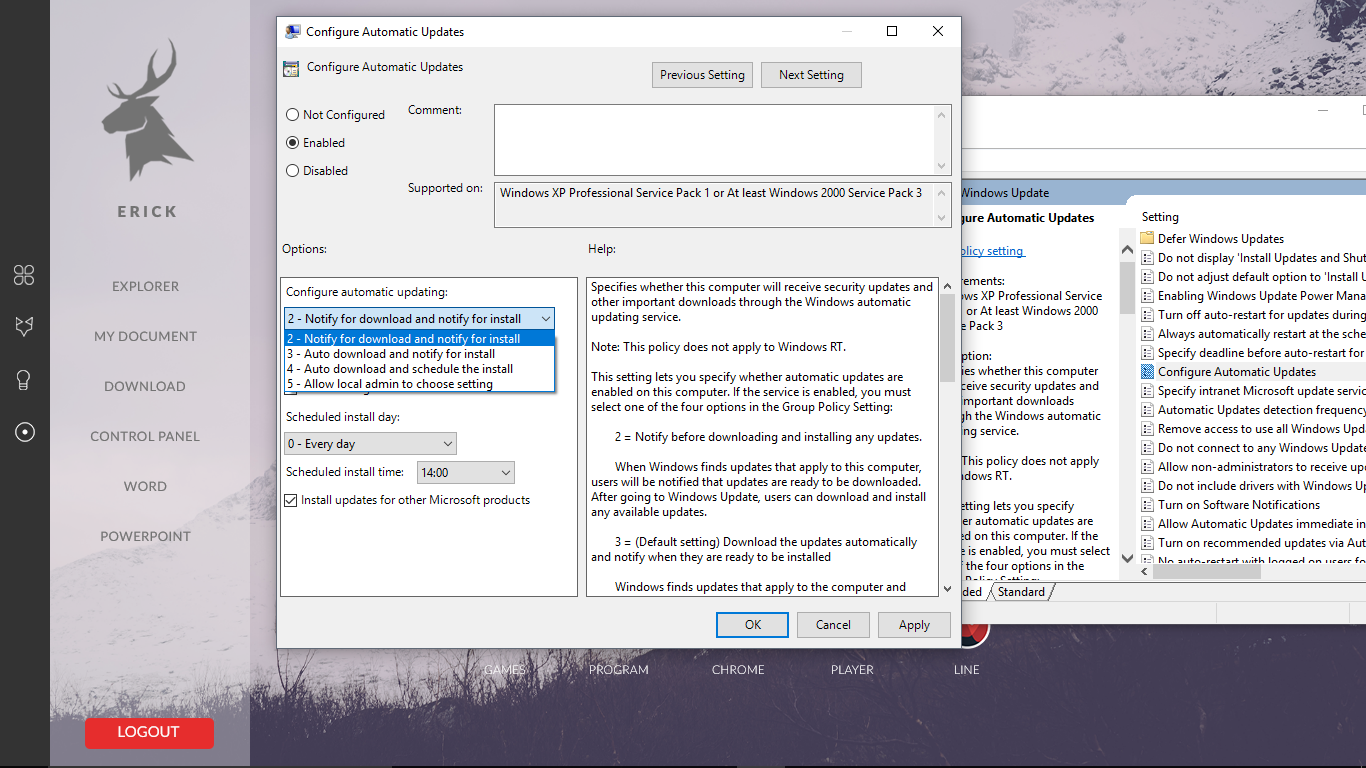Choose 5 - Allow local admin to choose setting
1366x768 pixels.
pyautogui.click(x=419, y=384)
